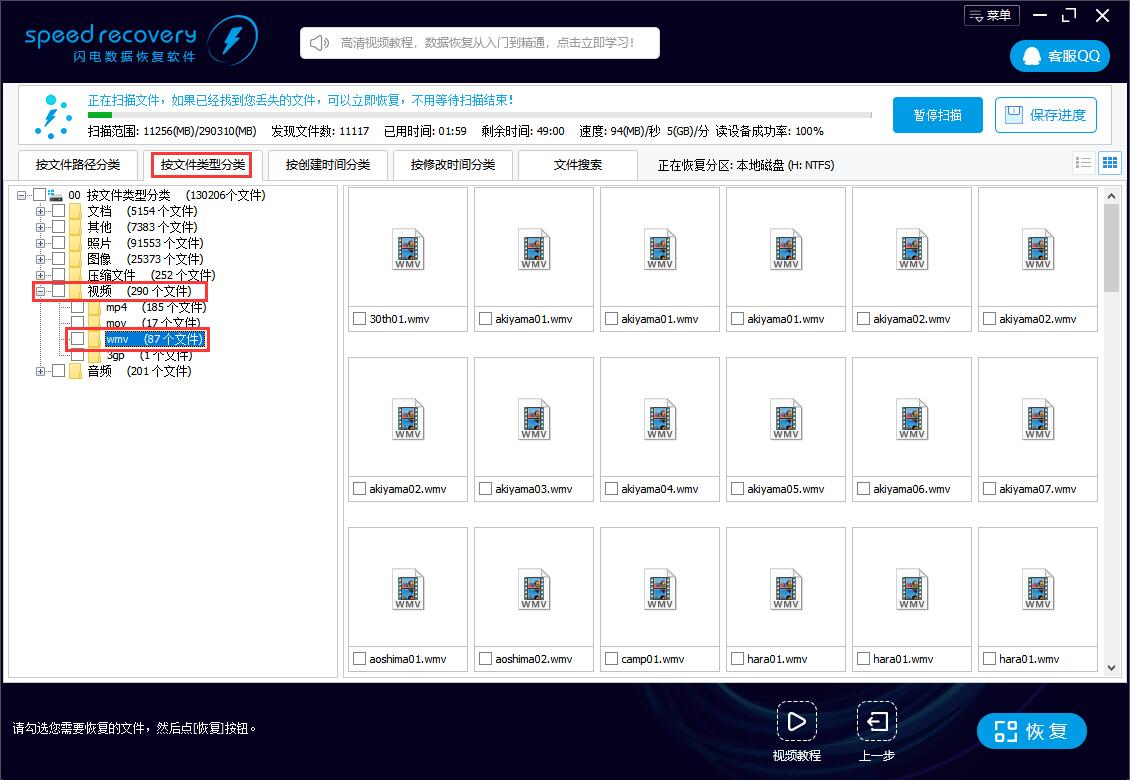
Task: Check the 音频 category checkbox
Action: point(58,371)
